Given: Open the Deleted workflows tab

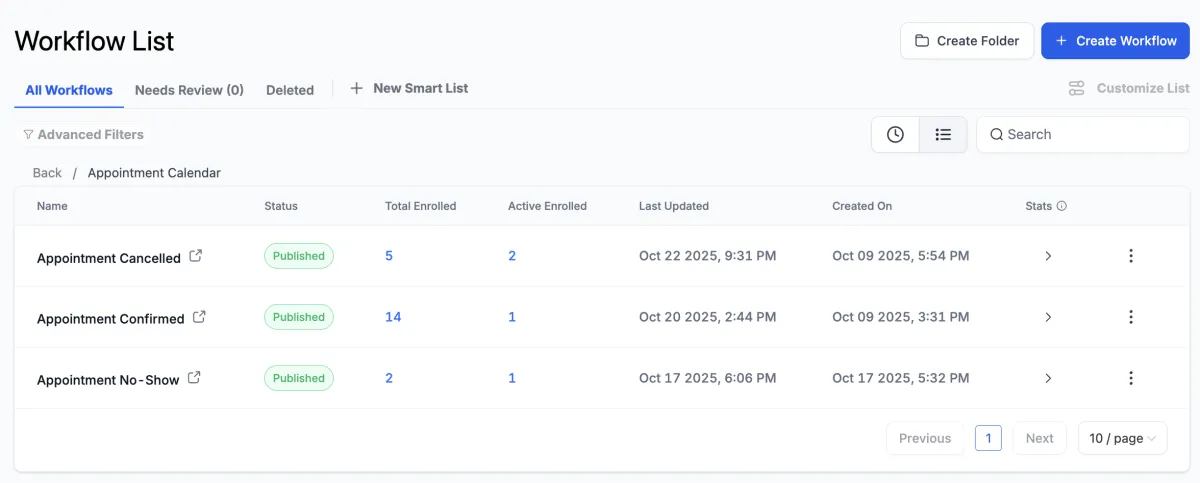Looking at the screenshot, I should (290, 90).
